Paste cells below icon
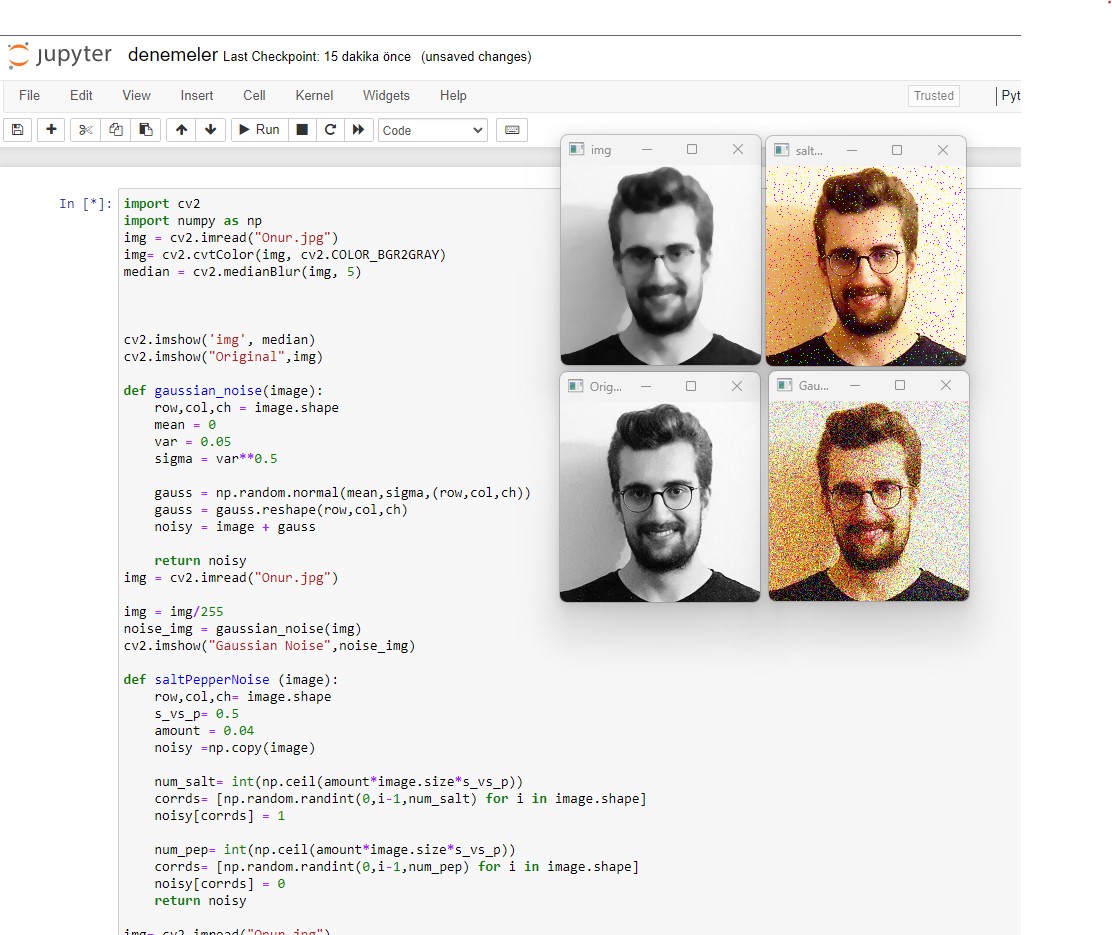 tap(145, 130)
